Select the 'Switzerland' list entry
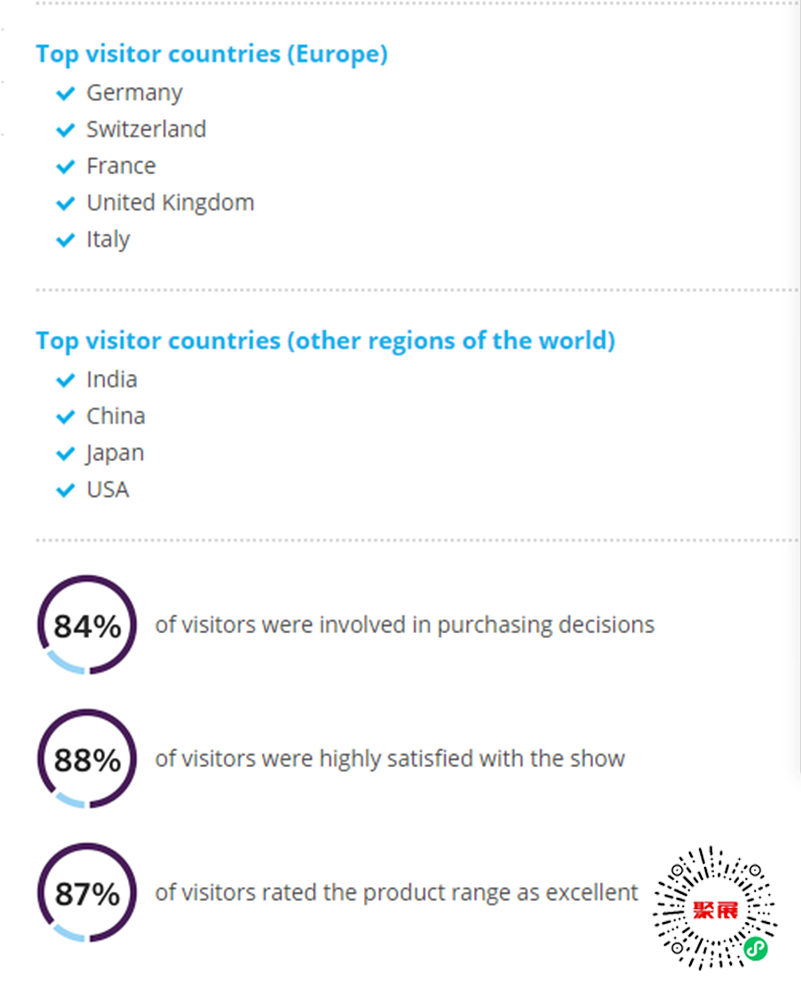Viewport: 801px width, 995px height. 146,129
